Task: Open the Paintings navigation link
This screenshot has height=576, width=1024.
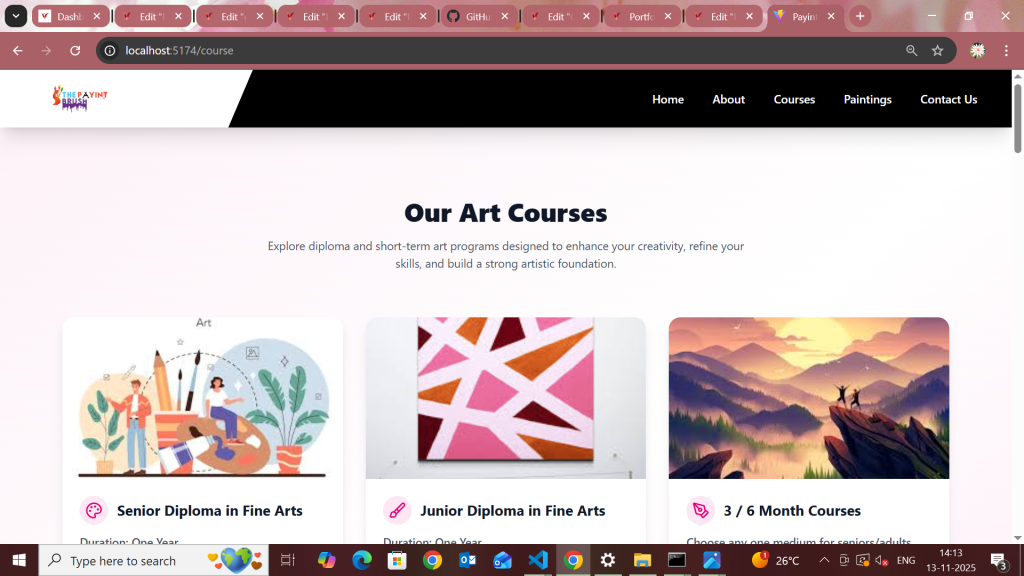Action: click(x=867, y=99)
